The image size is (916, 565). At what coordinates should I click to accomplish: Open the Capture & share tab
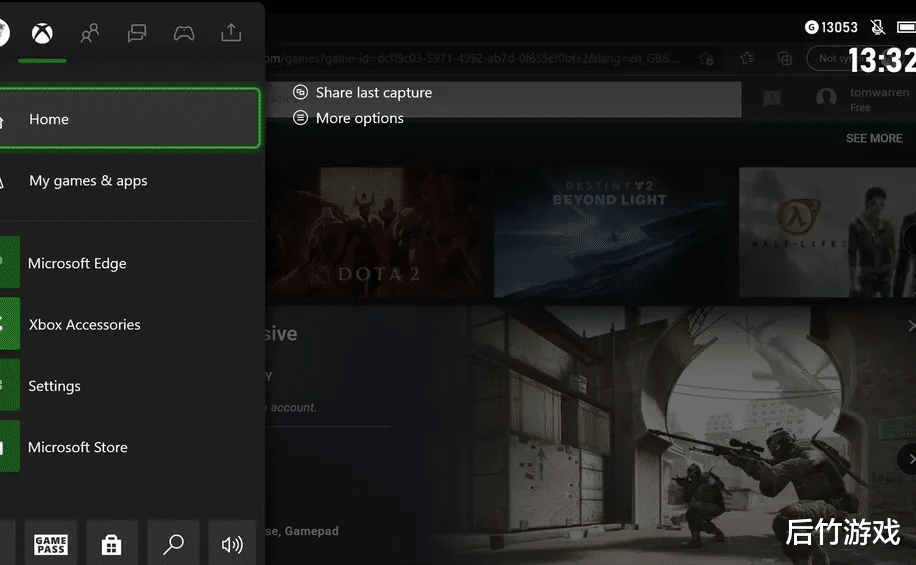231,33
